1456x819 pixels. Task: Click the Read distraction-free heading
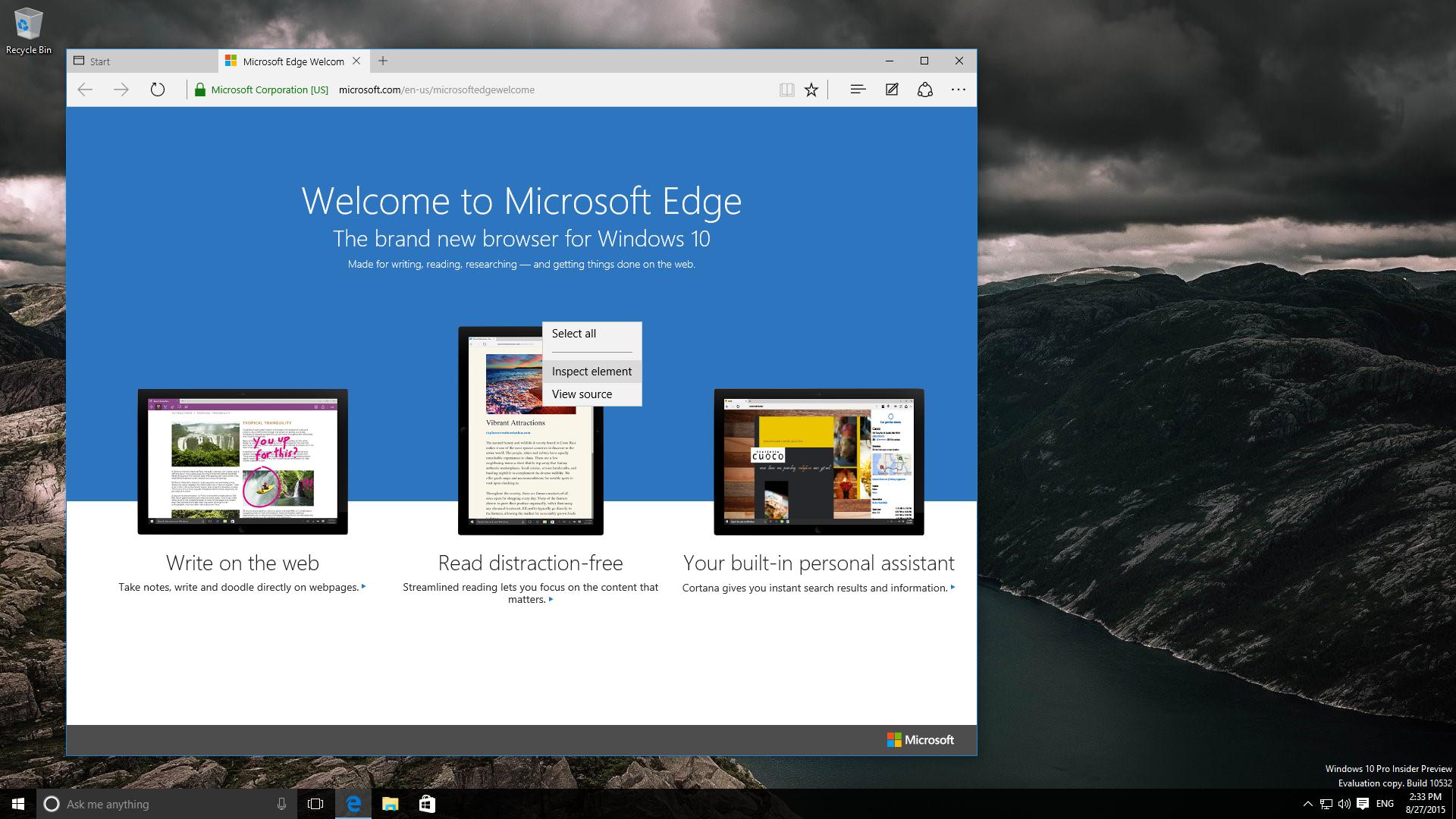coord(531,563)
